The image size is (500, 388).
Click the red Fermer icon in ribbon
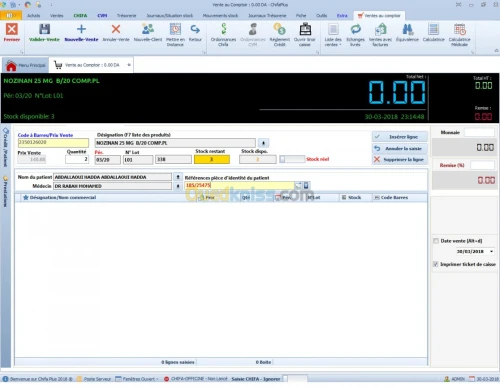[x=12, y=29]
